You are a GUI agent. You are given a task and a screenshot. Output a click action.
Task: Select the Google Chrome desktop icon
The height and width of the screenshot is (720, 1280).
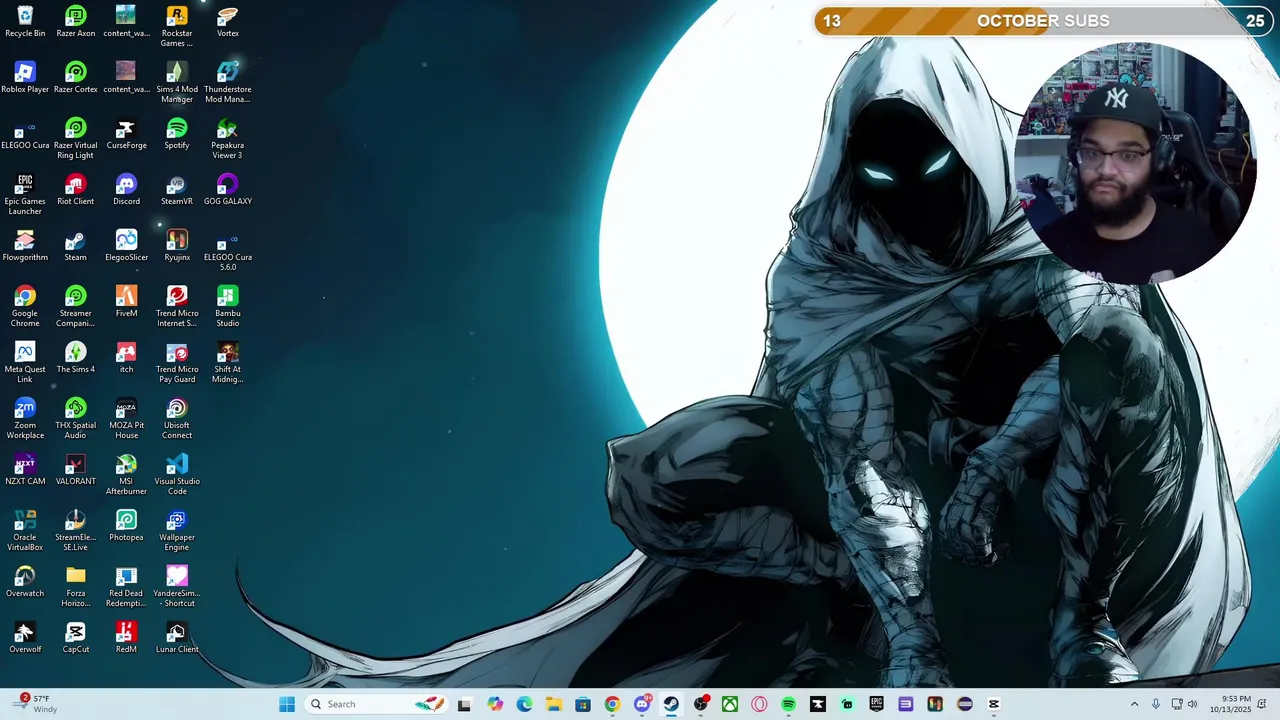25,307
